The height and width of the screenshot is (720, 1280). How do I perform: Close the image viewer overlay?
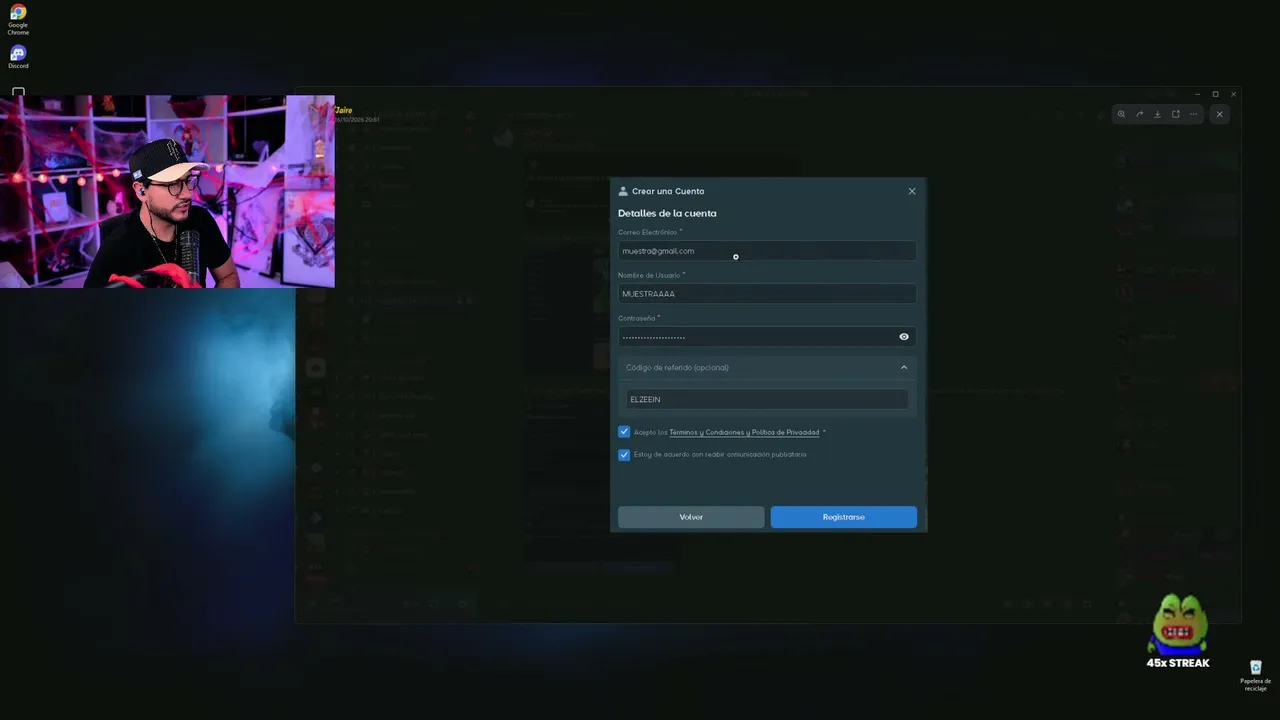(x=1219, y=114)
